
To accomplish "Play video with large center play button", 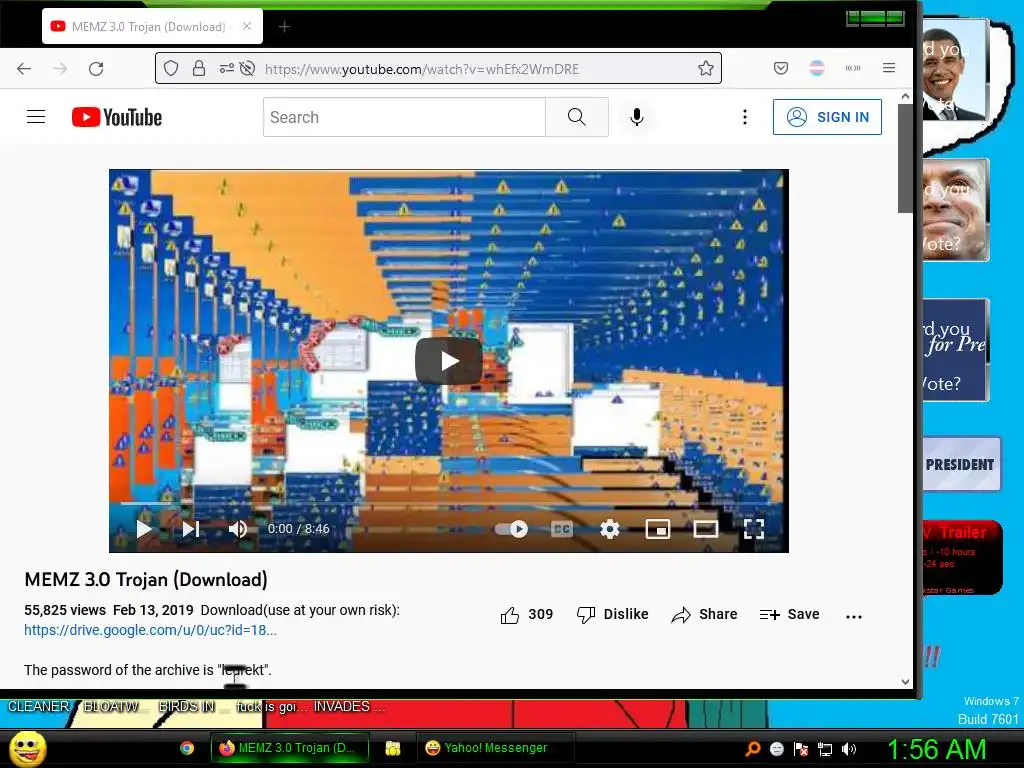I will [x=449, y=361].
